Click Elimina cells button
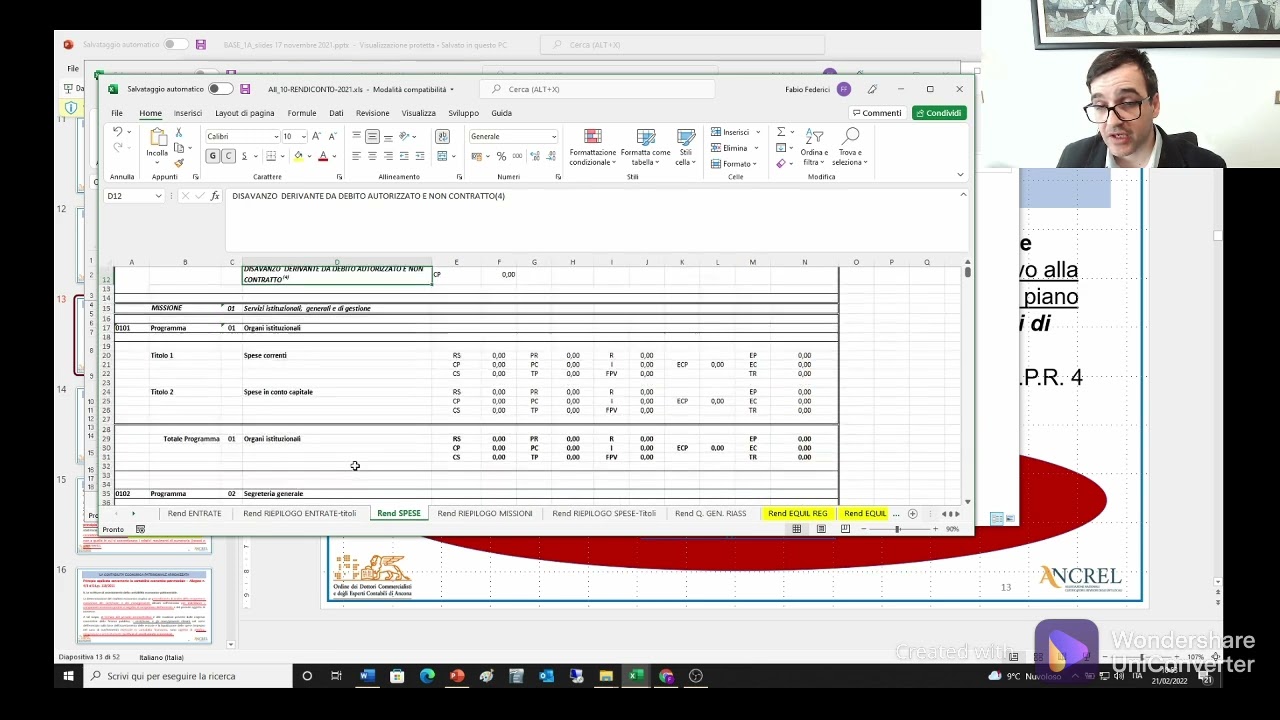Image resolution: width=1280 pixels, height=720 pixels. (x=734, y=148)
